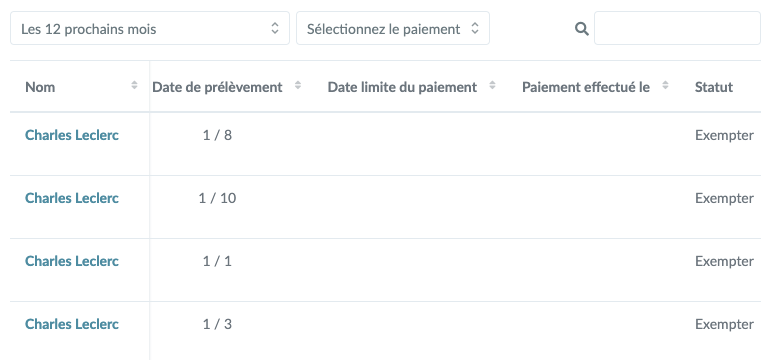The height and width of the screenshot is (360, 769).
Task: Open the Sélectionnez le paiement dropdown
Action: (x=393, y=28)
